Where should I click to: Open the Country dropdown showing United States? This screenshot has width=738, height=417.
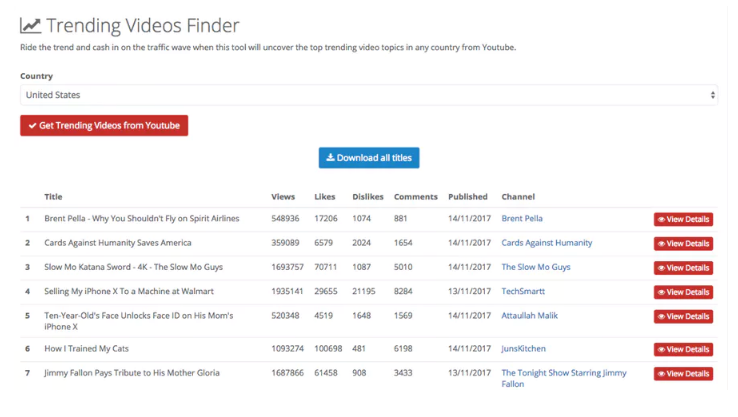[x=369, y=95]
